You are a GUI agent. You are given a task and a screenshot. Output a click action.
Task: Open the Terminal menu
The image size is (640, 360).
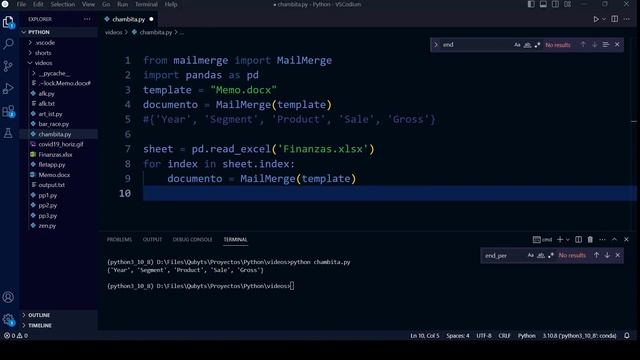pyautogui.click(x=146, y=4)
